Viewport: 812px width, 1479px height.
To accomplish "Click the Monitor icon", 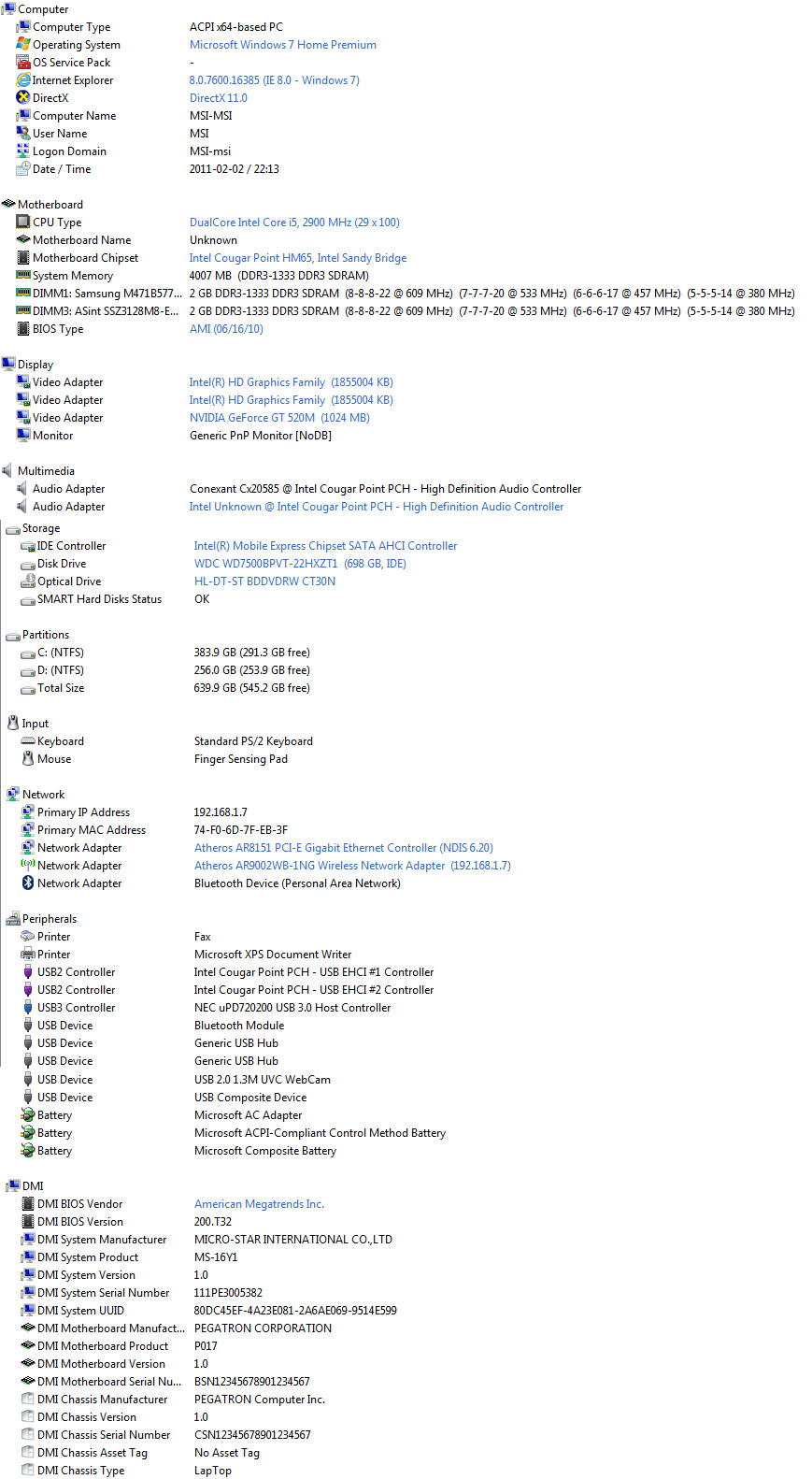I will [23, 436].
